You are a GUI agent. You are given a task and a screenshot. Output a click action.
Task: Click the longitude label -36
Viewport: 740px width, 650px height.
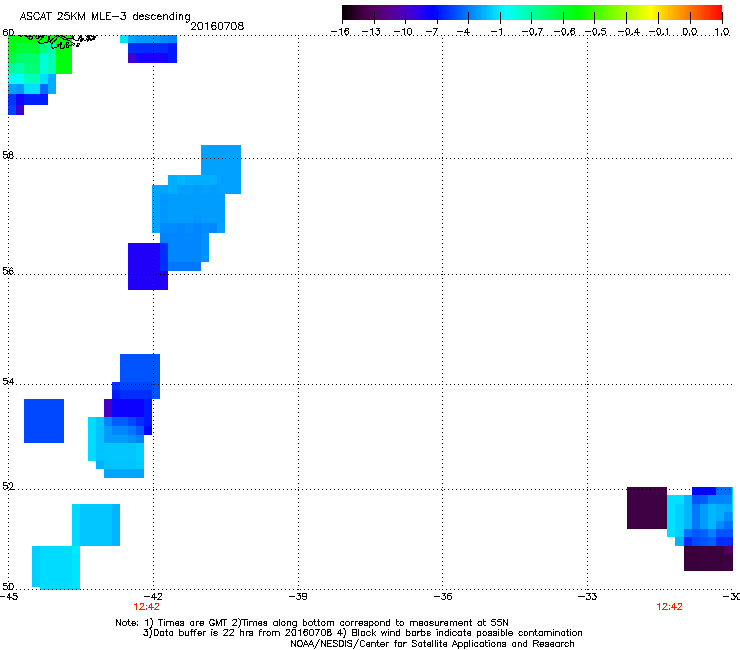point(443,597)
